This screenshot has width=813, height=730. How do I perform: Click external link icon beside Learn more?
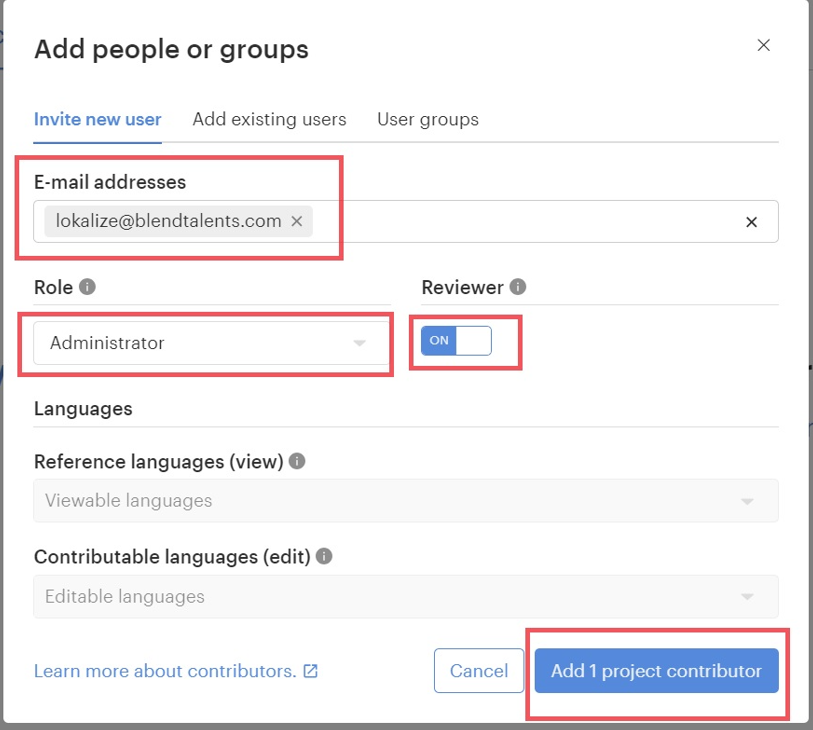(311, 671)
